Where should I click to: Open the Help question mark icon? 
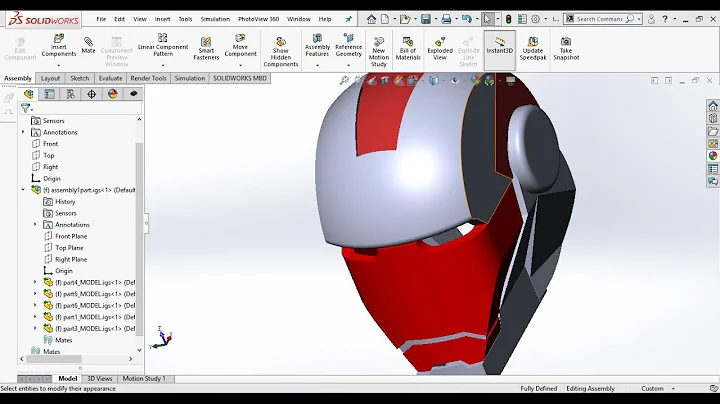pos(664,19)
